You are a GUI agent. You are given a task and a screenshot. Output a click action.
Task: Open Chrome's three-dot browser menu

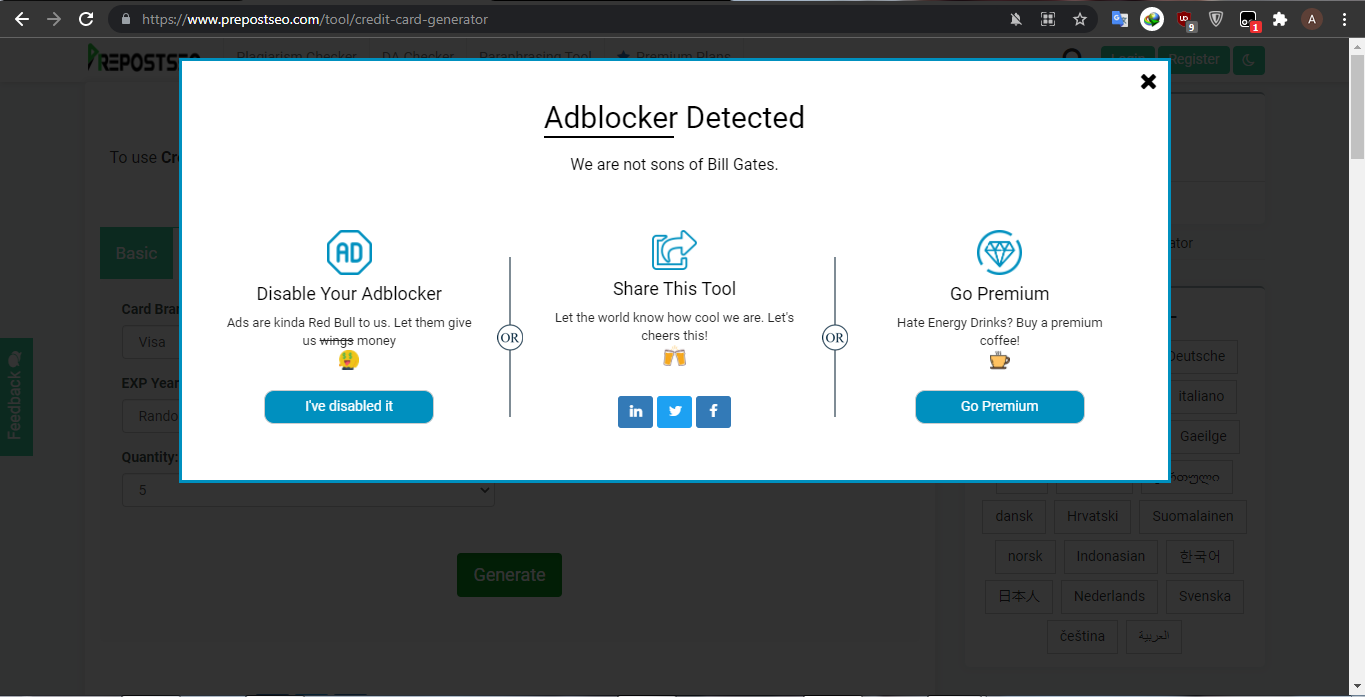tap(1344, 19)
